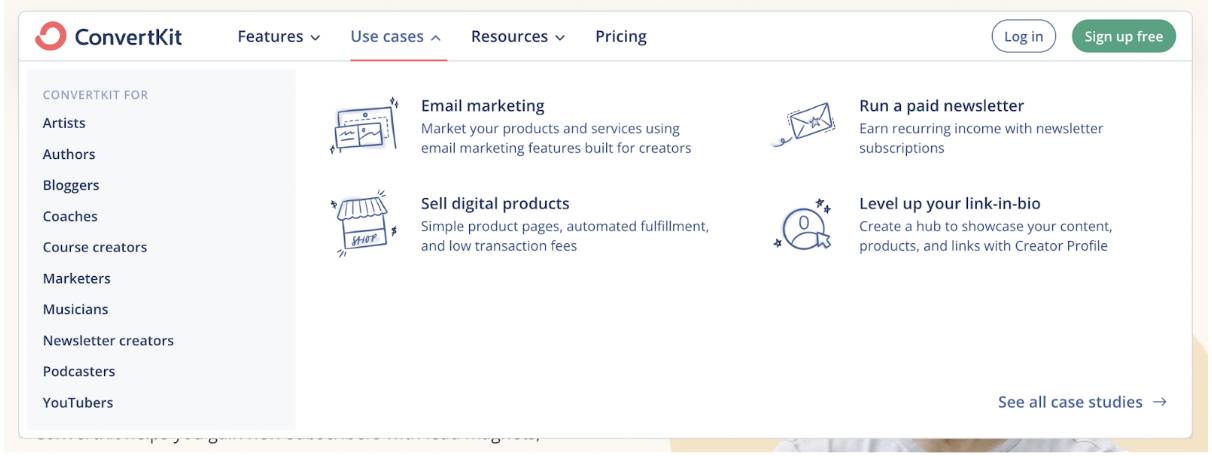Click the Email marketing description text
This screenshot has height=456, width=1212.
tap(556, 138)
